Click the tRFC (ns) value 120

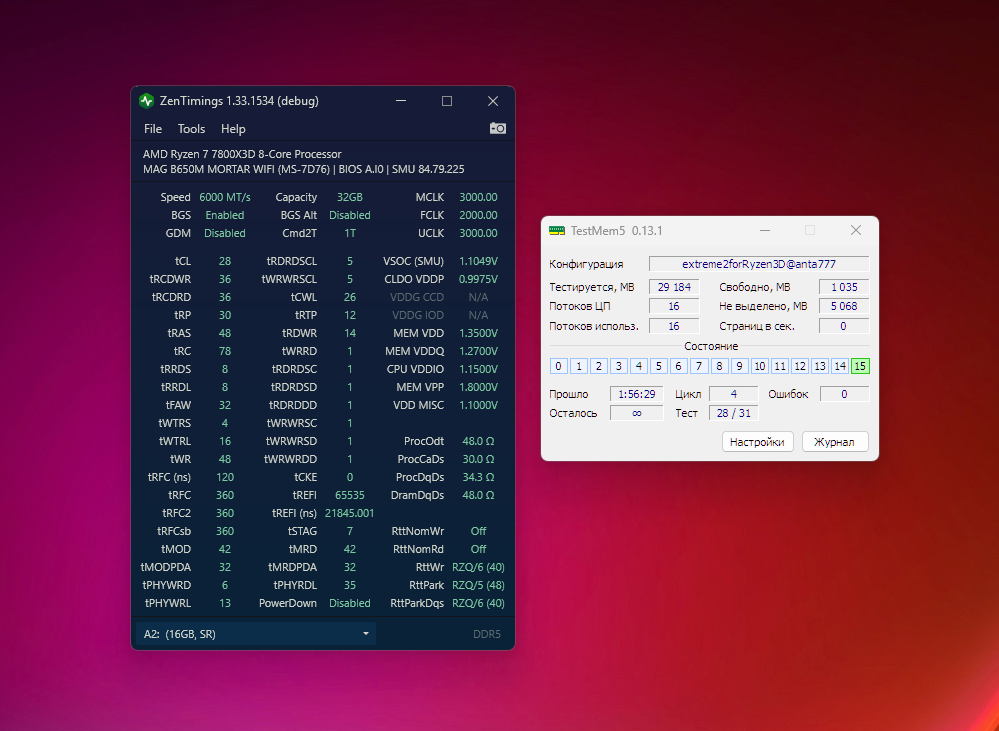(225, 477)
